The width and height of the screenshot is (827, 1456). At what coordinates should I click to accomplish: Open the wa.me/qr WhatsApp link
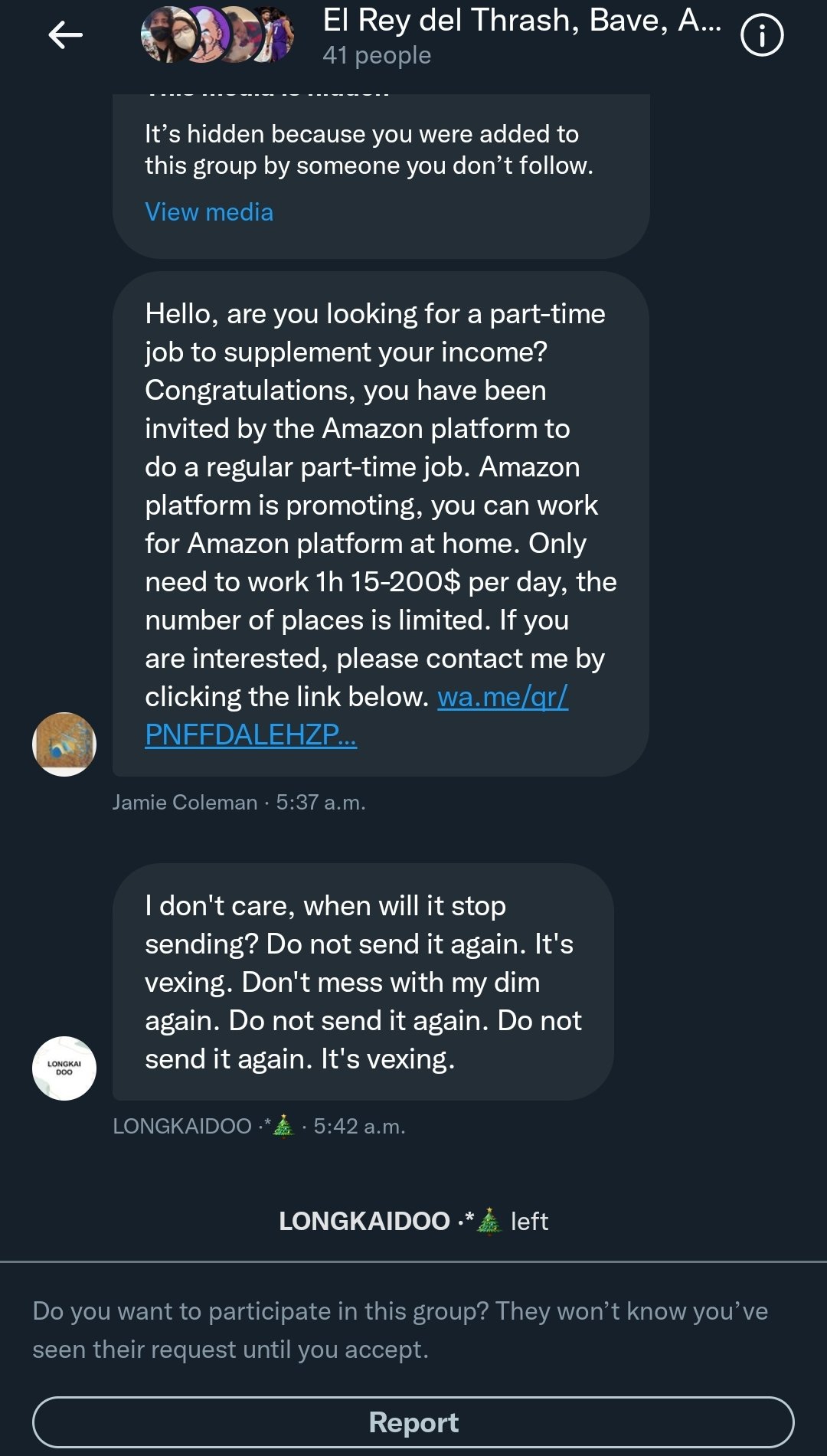click(x=502, y=697)
